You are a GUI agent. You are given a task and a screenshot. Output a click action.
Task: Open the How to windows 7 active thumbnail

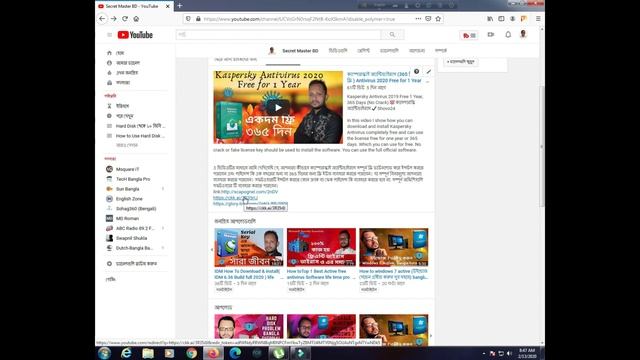[393, 247]
